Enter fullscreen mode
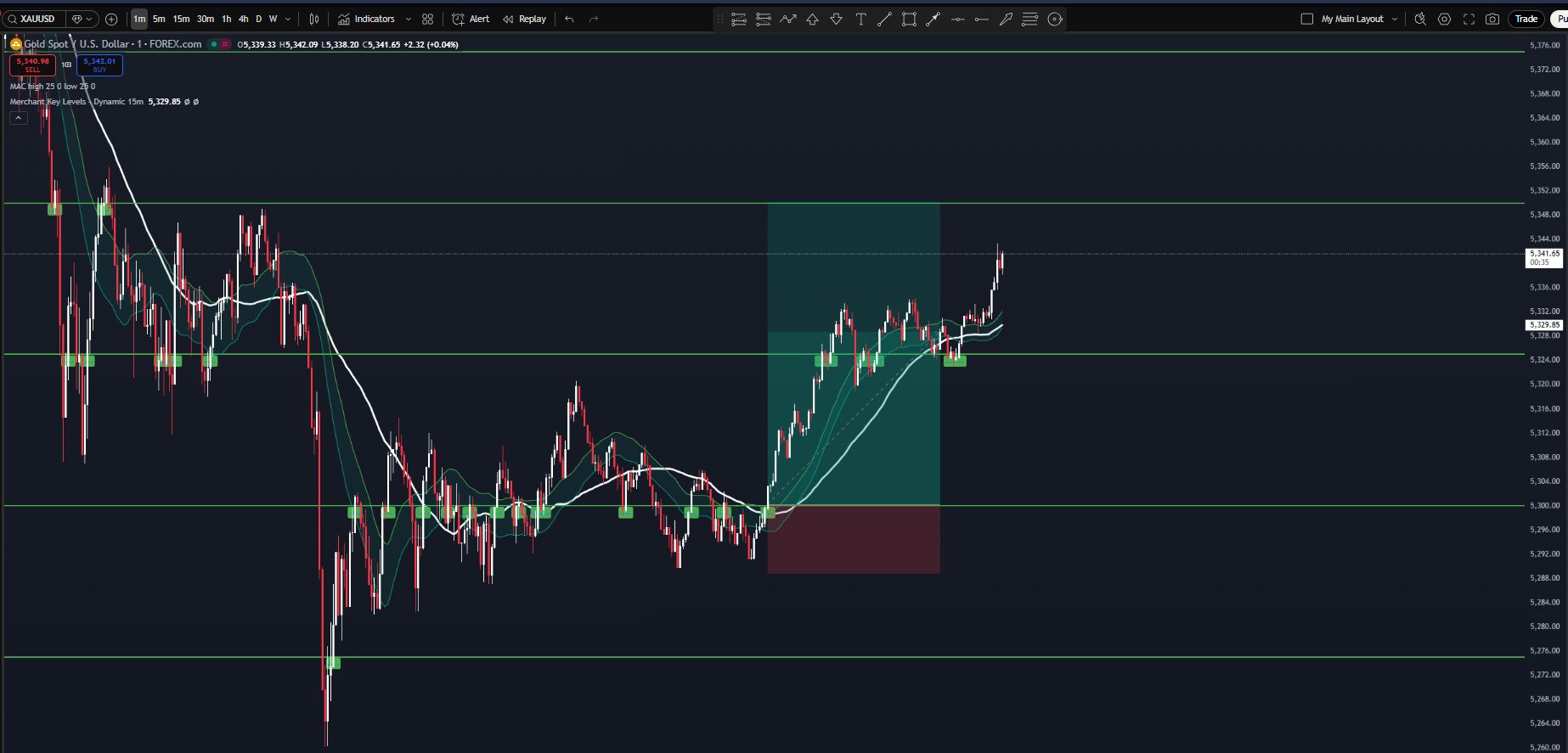1568x753 pixels. [x=1469, y=19]
